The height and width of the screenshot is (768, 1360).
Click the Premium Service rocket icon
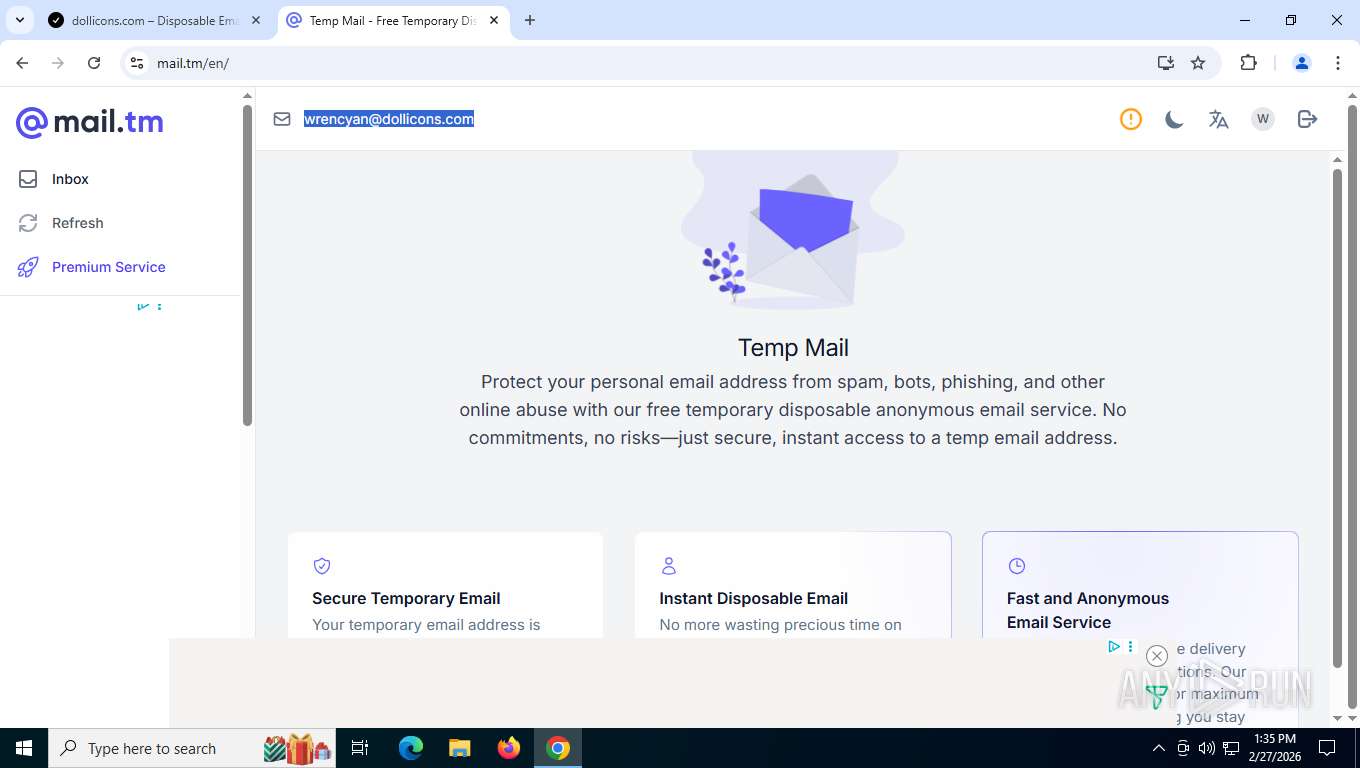click(x=28, y=267)
